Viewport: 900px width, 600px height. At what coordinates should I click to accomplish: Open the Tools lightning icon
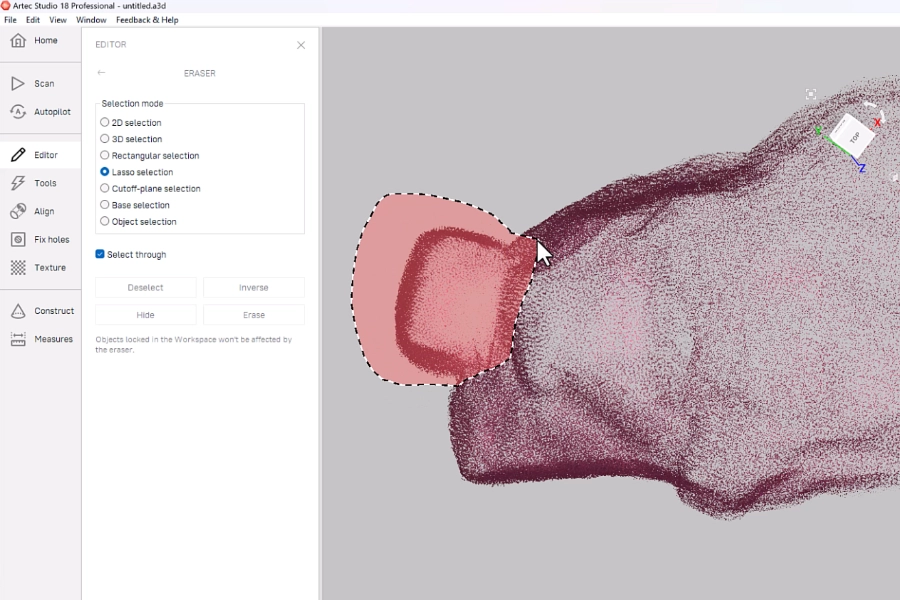18,183
